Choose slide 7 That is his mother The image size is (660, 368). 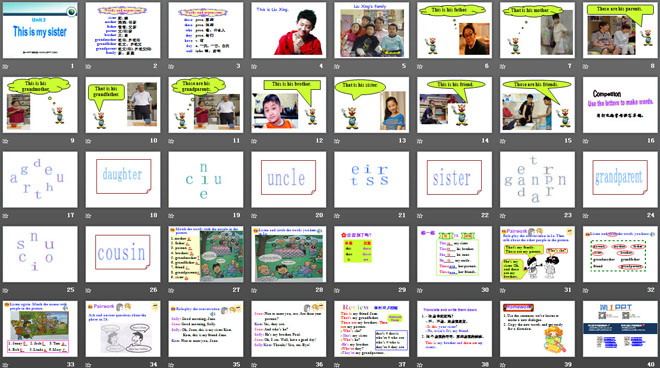pos(538,30)
